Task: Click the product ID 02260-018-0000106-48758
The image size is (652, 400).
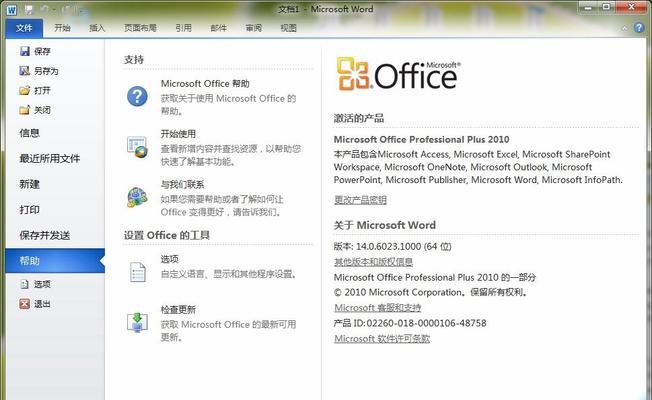Action: click(x=426, y=323)
